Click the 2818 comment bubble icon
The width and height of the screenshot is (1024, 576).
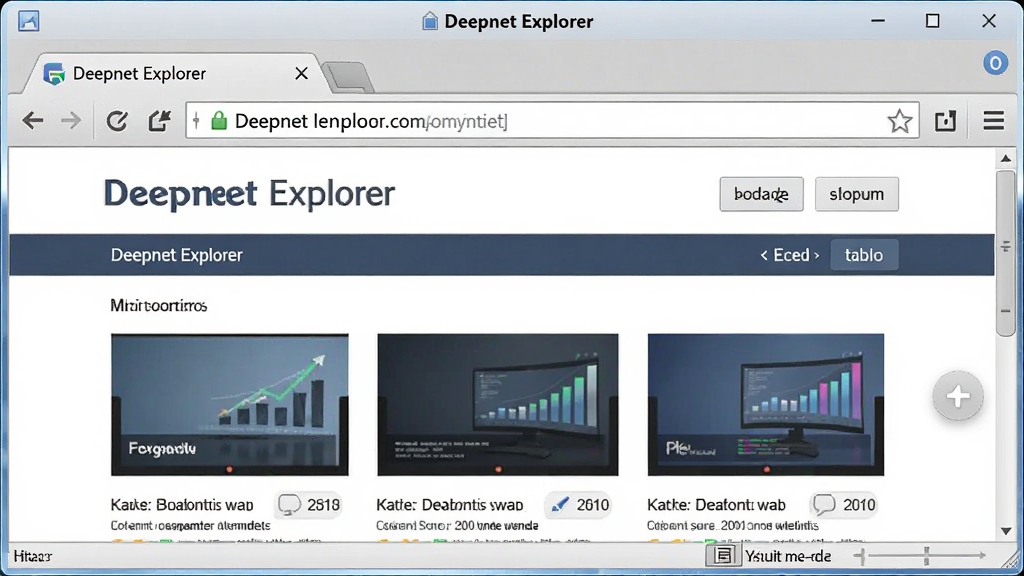click(x=289, y=504)
